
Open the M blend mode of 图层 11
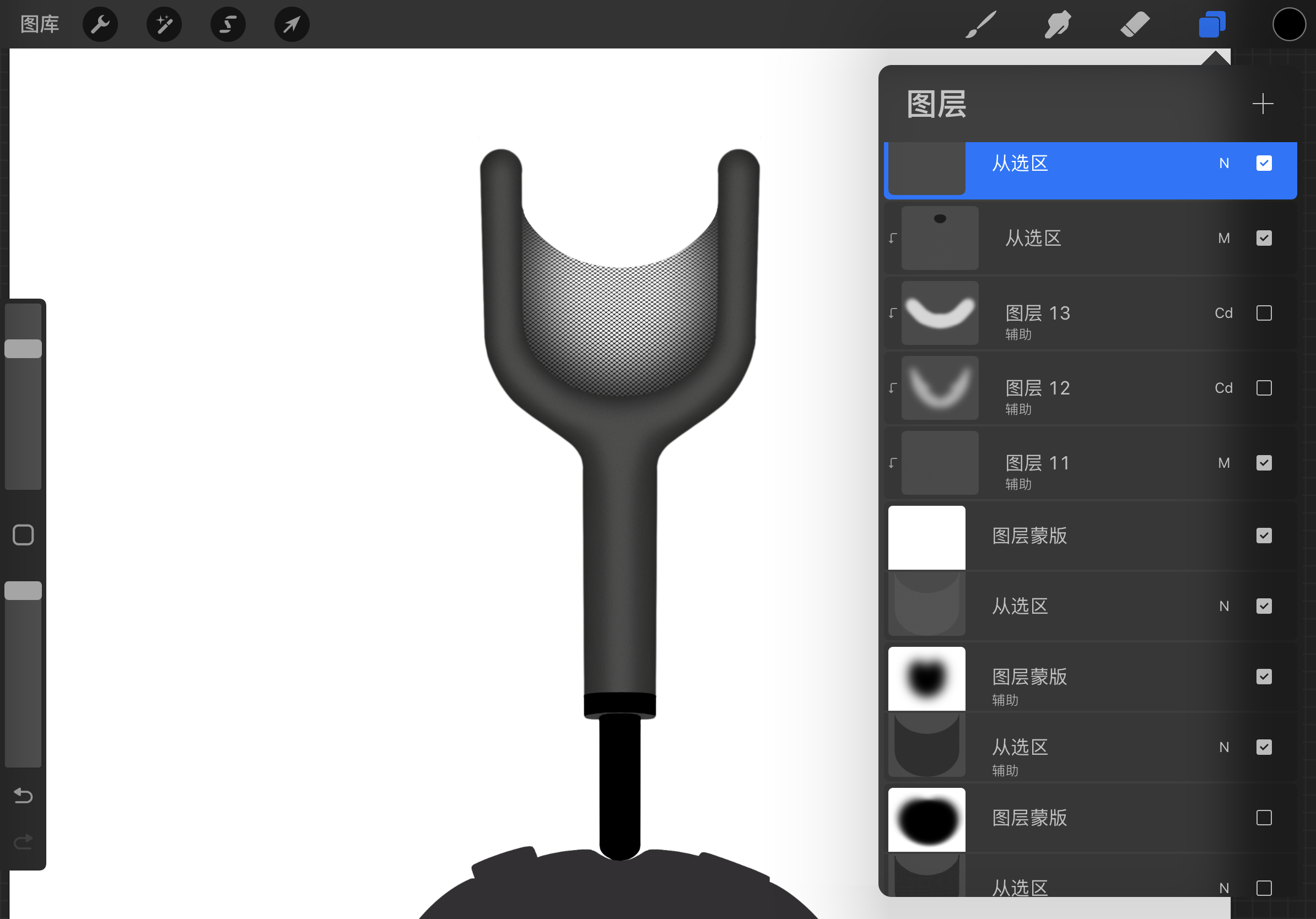(x=1225, y=463)
